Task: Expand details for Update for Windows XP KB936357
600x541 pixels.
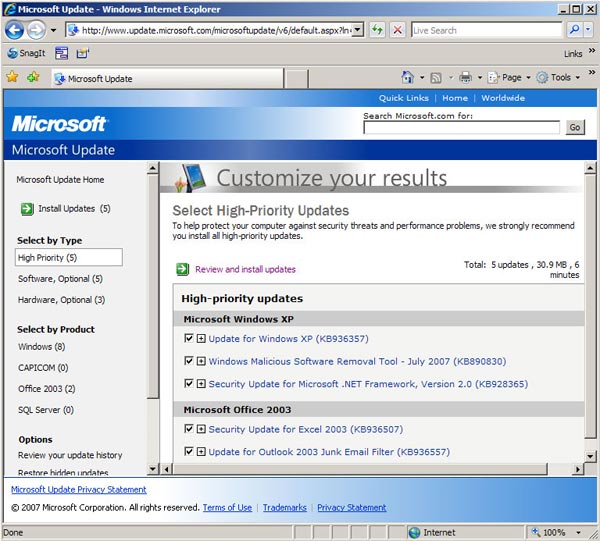Action: point(201,339)
